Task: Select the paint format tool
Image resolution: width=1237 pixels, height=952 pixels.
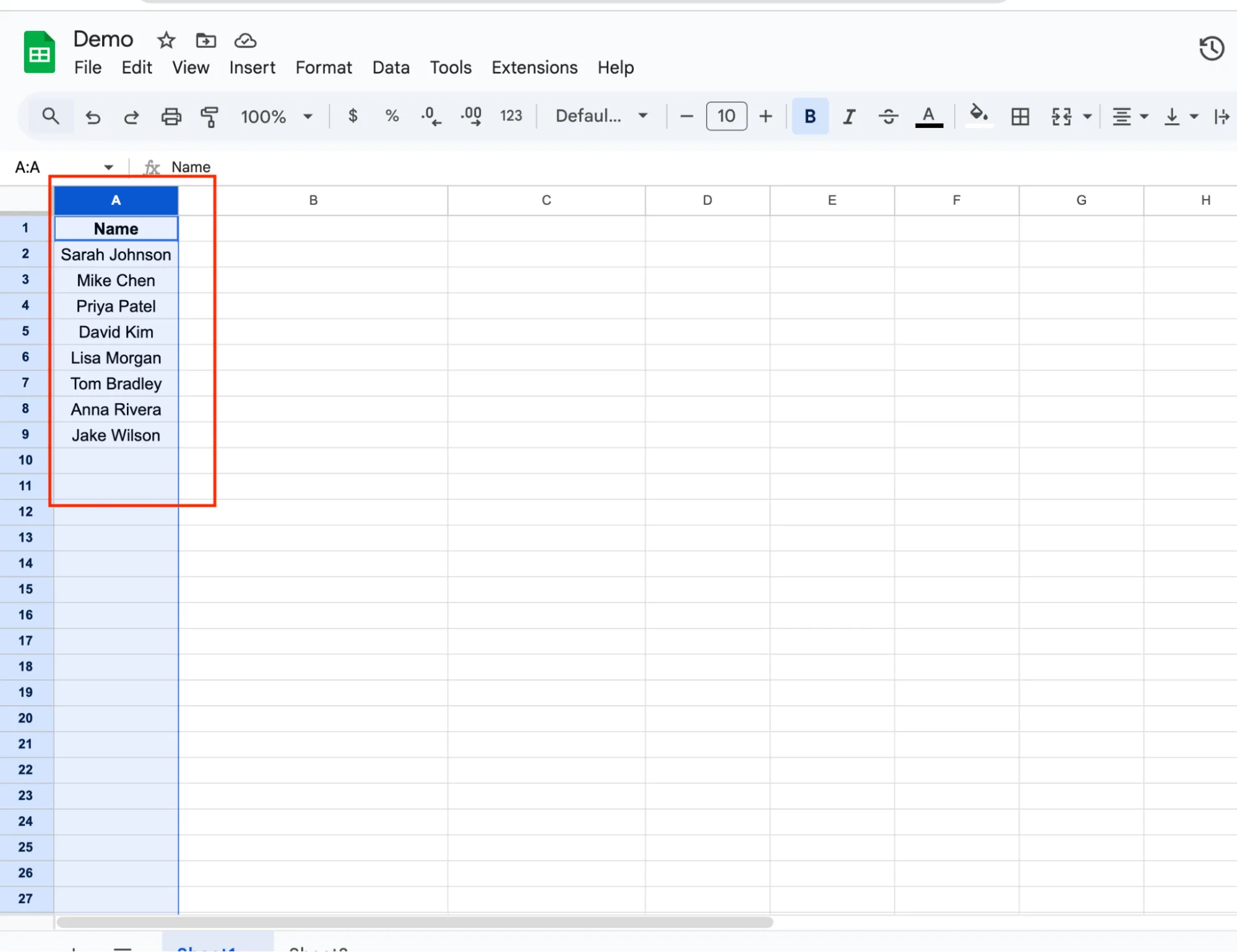Action: 209,116
